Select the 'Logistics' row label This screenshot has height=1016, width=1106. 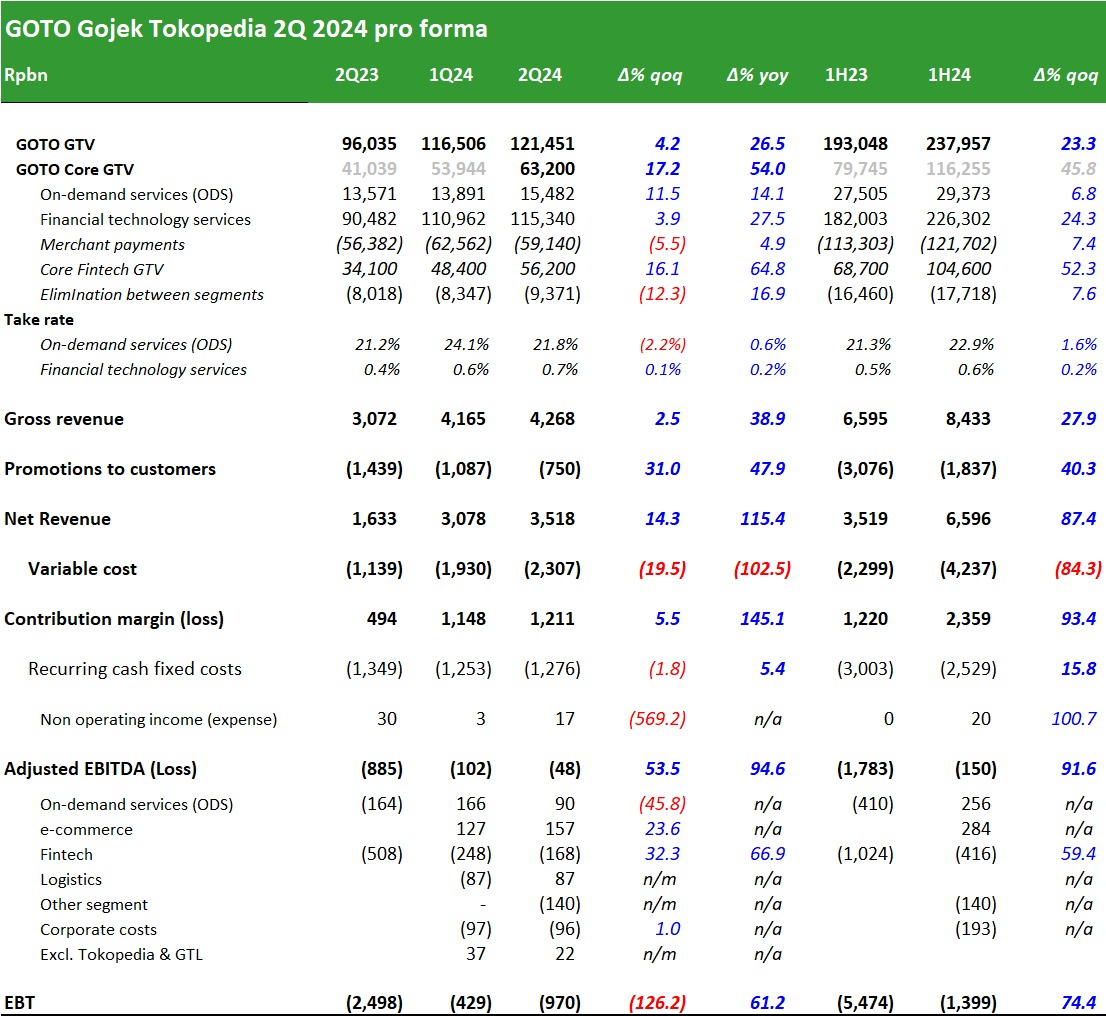point(71,880)
